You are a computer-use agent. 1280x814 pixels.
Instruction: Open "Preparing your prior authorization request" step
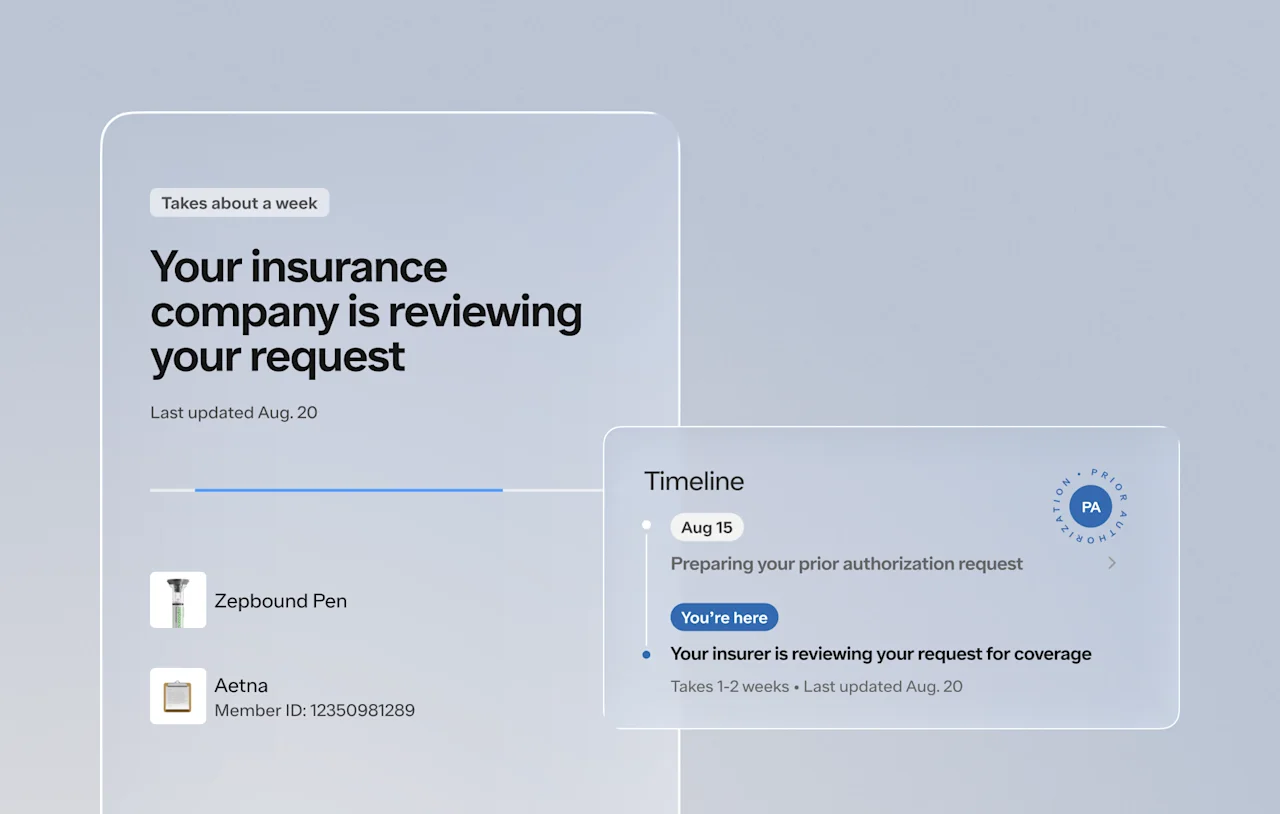pos(846,564)
